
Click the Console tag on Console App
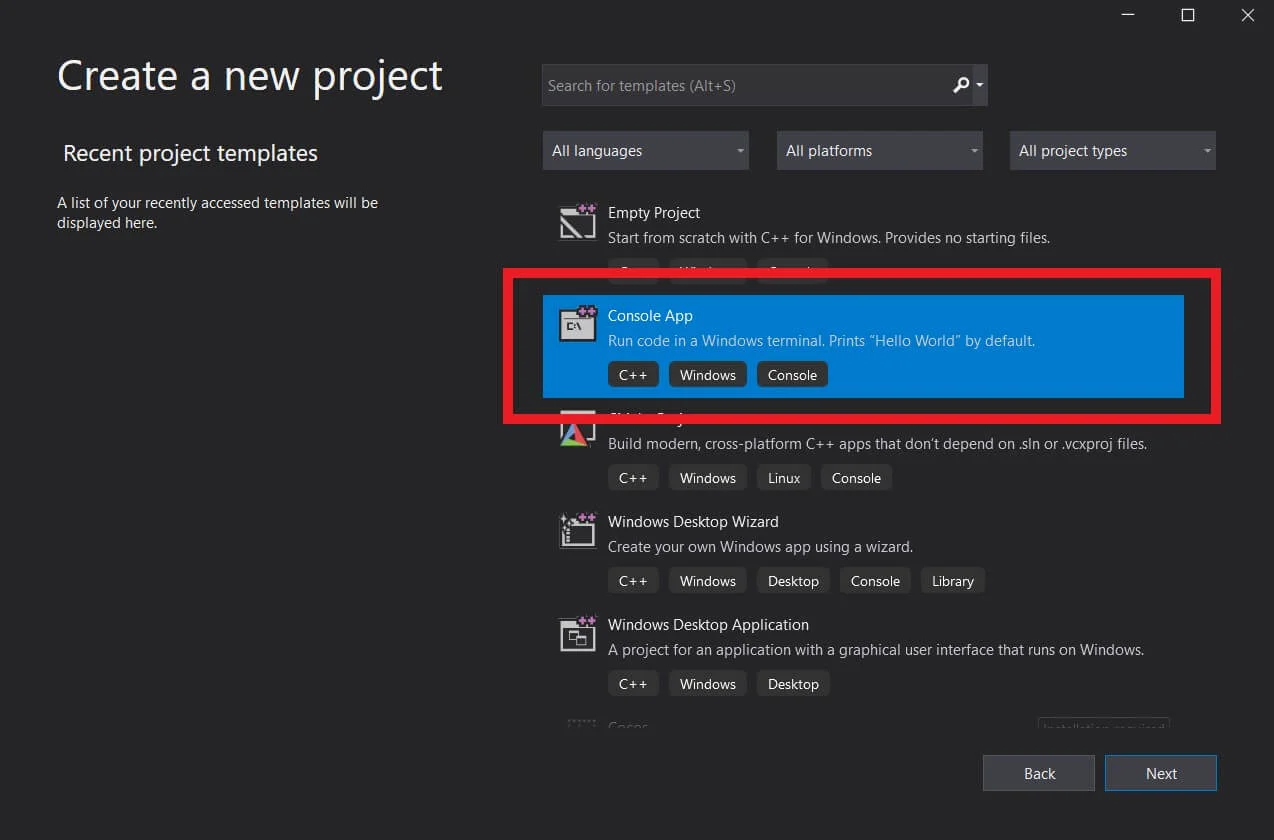coord(792,375)
